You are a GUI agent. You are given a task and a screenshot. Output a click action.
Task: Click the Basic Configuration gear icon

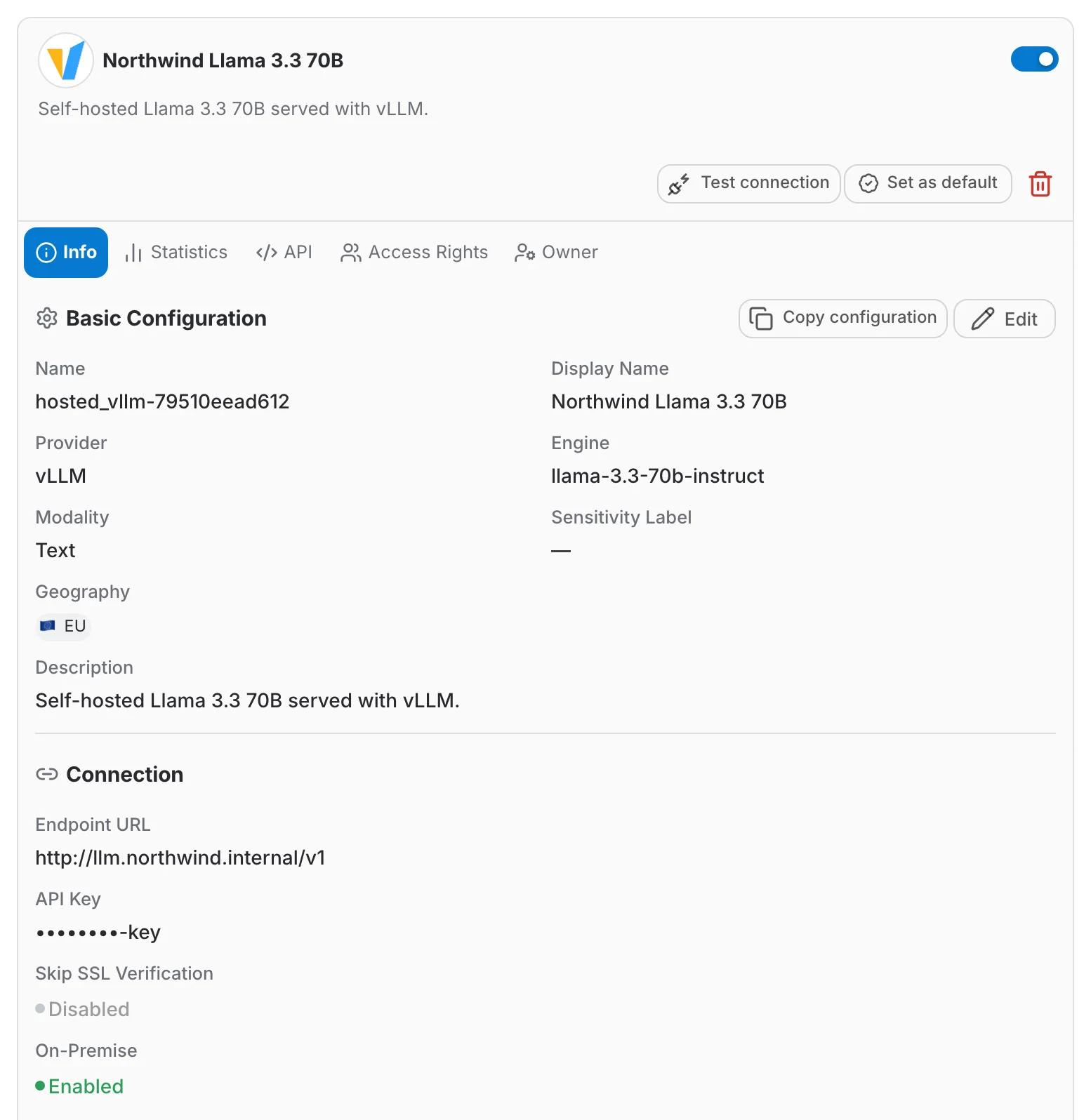point(47,318)
